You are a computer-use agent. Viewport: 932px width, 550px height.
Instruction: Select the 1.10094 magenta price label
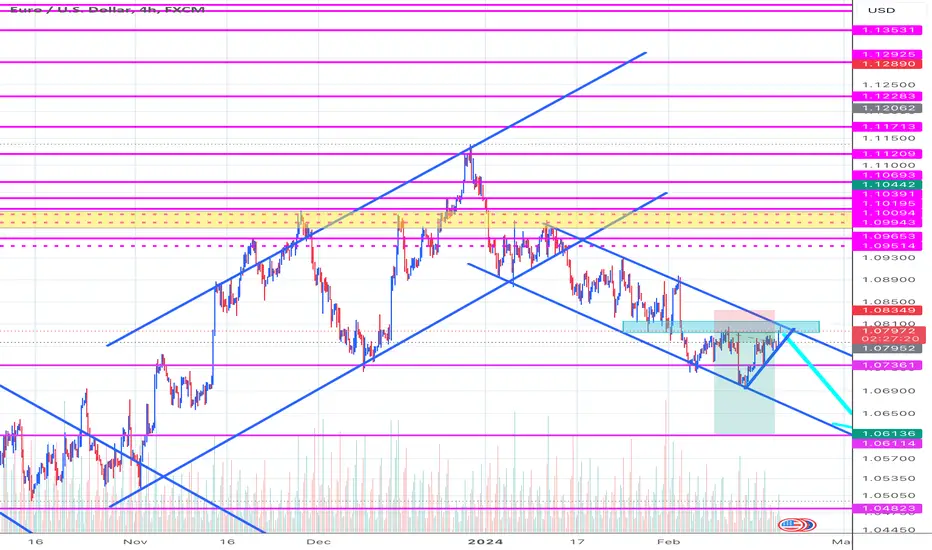point(887,213)
